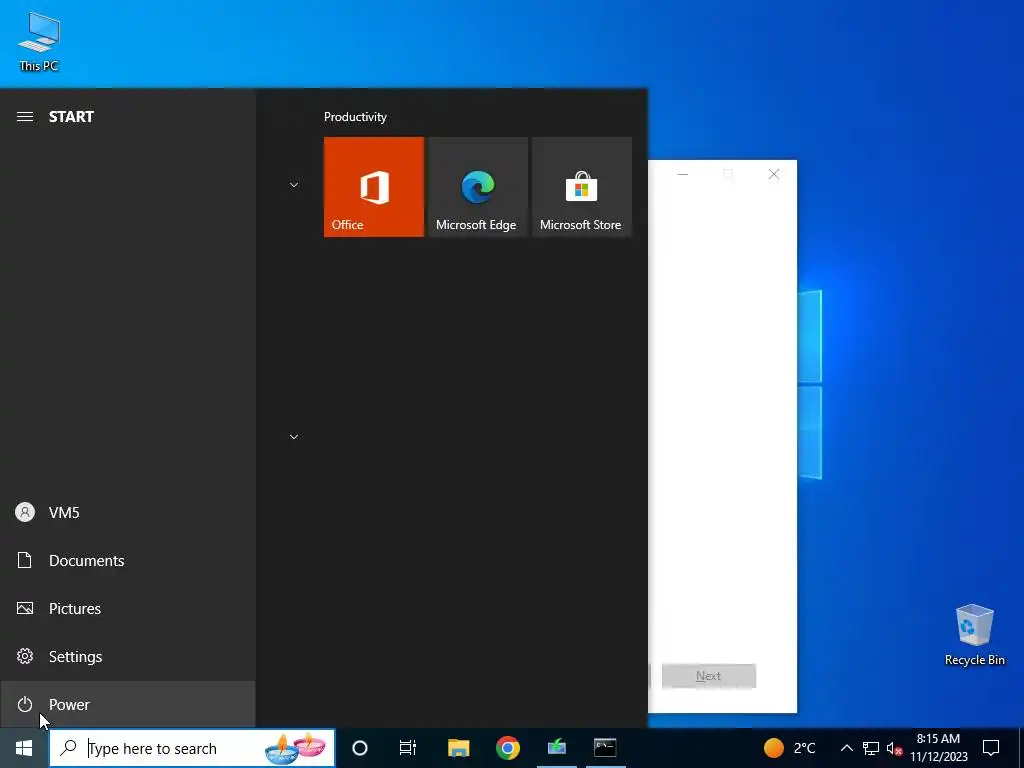Open Settings from Start menu
1024x768 pixels.
click(127, 656)
